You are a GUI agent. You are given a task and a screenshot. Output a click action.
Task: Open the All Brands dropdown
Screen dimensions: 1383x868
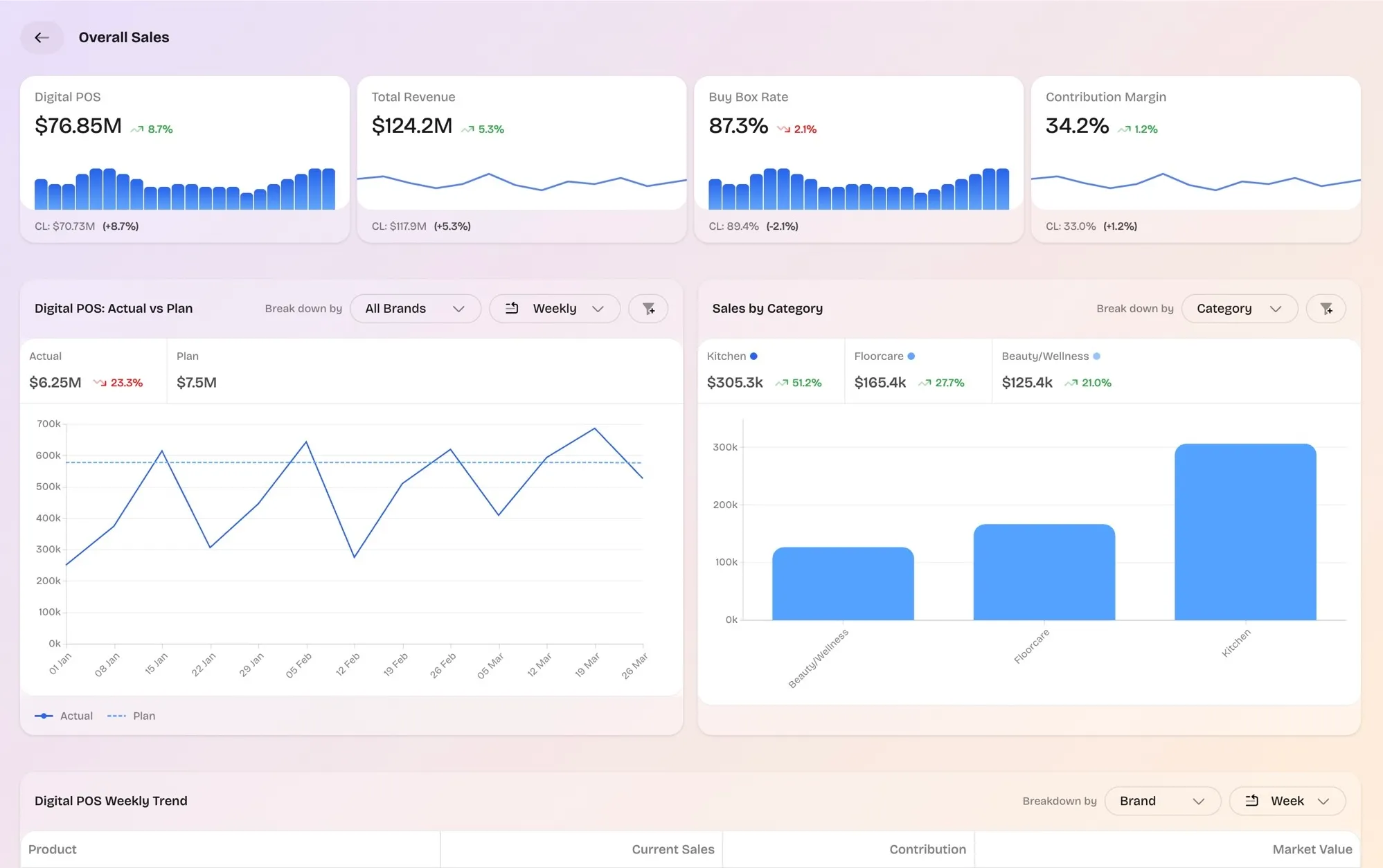click(x=416, y=309)
